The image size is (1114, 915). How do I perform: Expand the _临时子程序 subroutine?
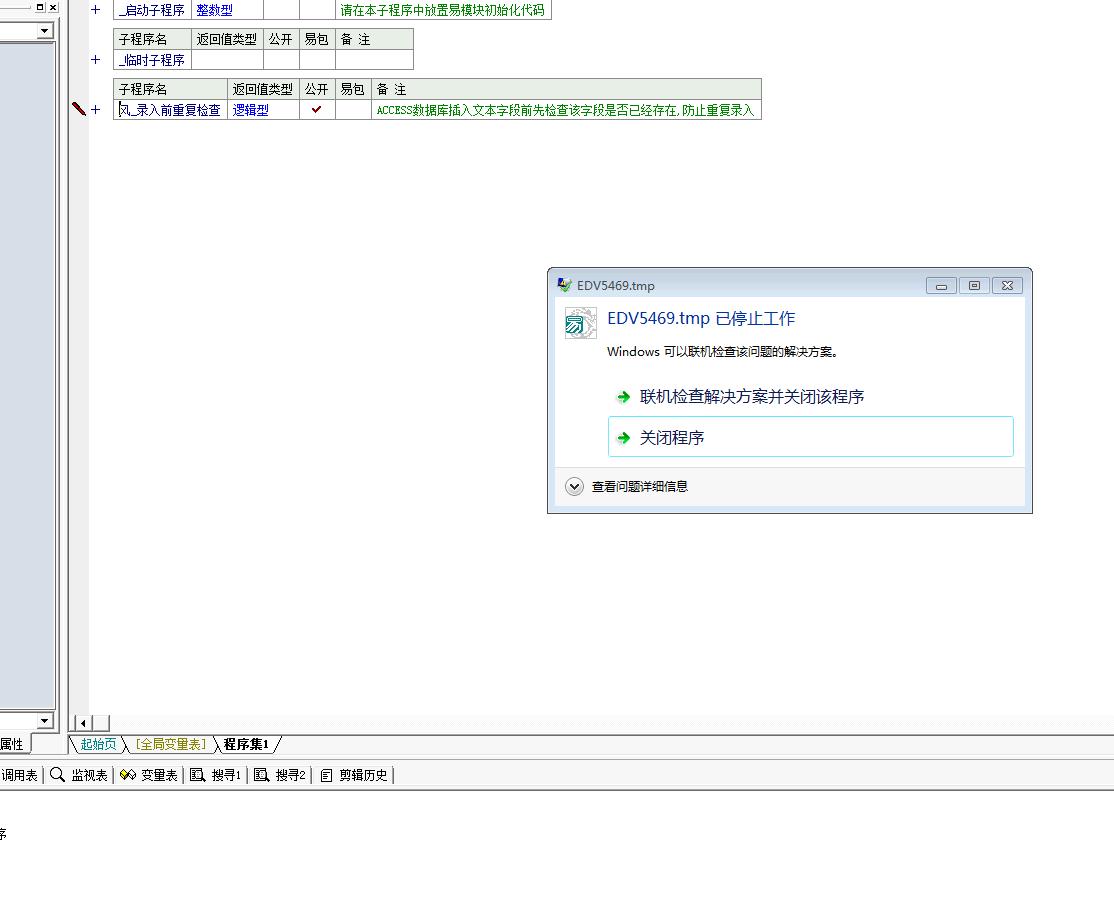coord(96,60)
